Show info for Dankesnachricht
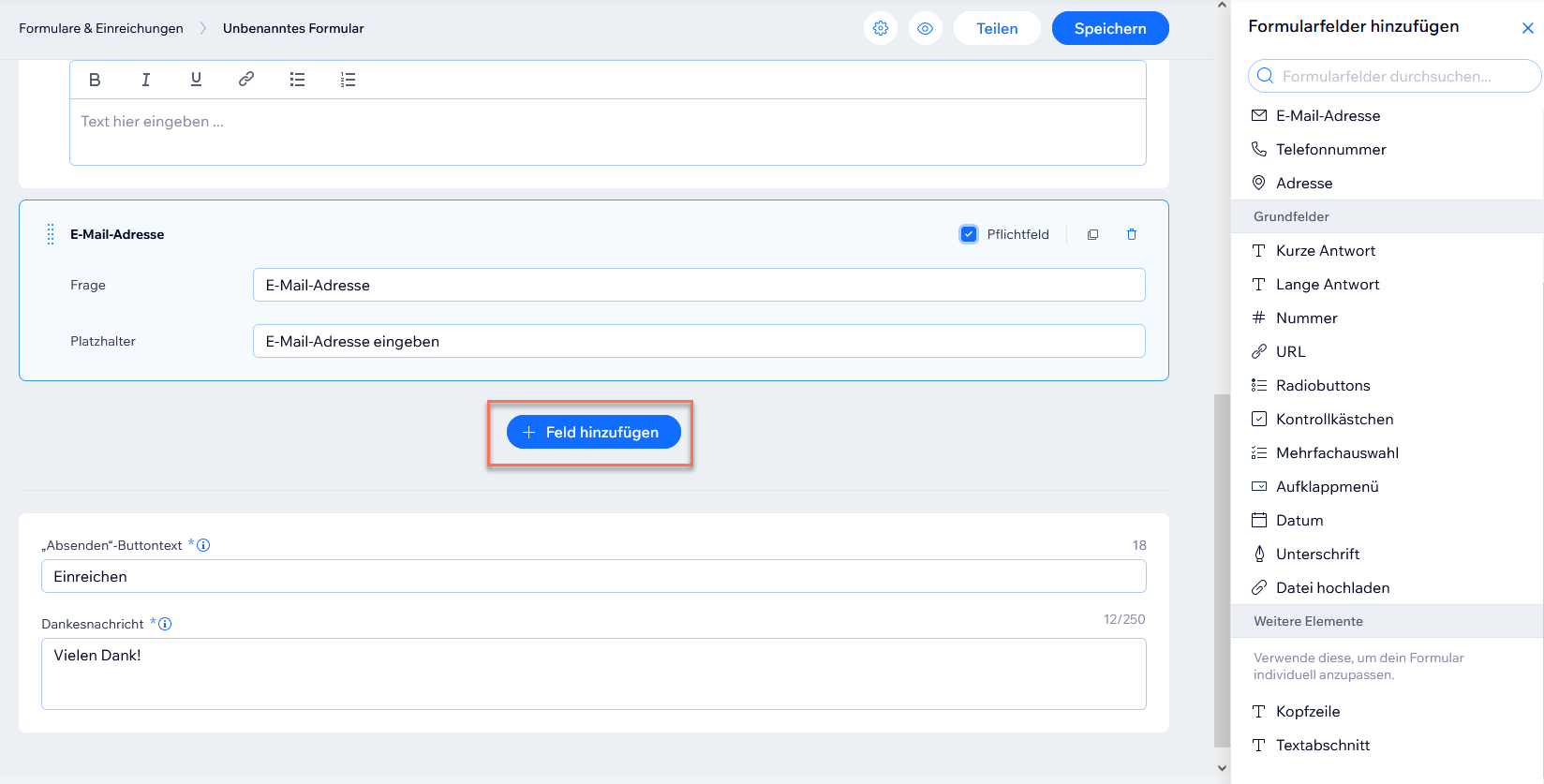This screenshot has width=1544, height=784. click(165, 624)
